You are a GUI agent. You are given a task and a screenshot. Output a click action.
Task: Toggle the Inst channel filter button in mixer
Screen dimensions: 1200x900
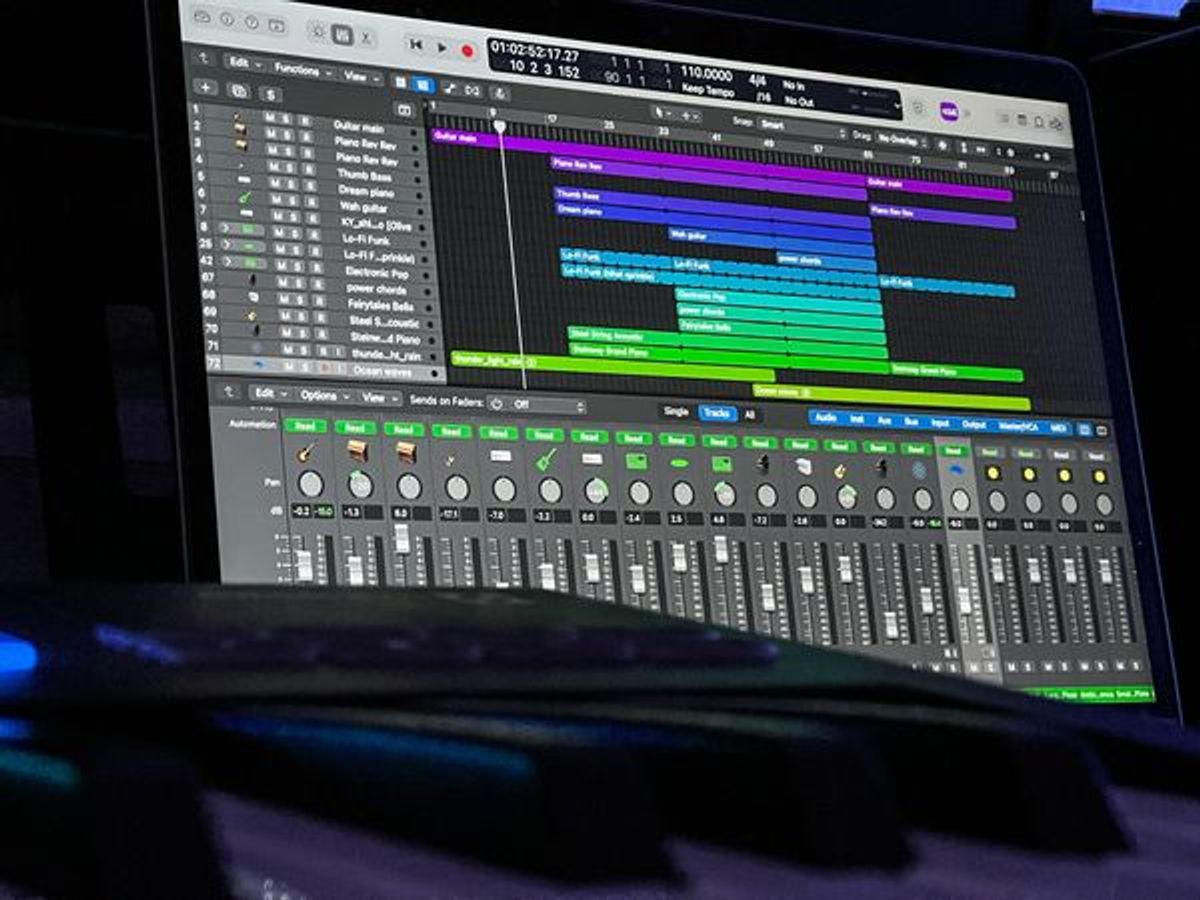coord(857,420)
